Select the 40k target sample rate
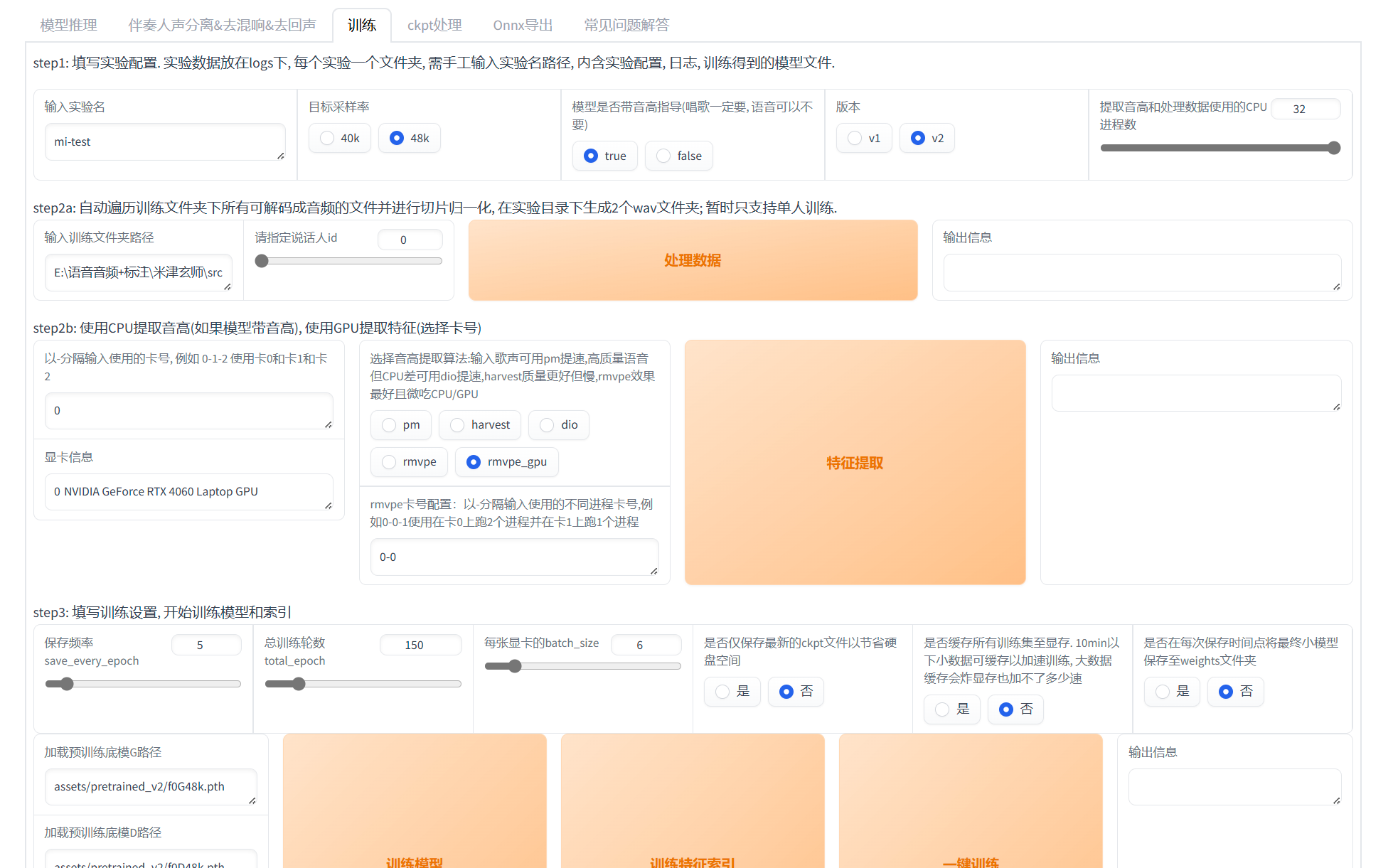Screen dimensions: 1393x868 pyautogui.click(x=340, y=138)
